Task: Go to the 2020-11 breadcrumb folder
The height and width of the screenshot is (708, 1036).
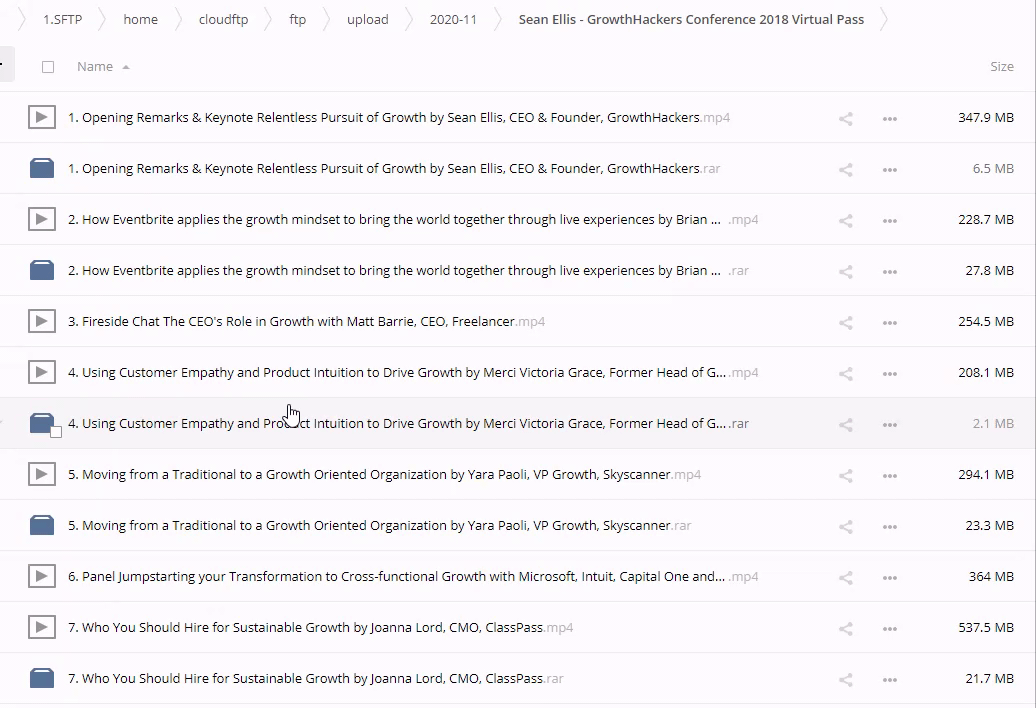Action: [453, 19]
